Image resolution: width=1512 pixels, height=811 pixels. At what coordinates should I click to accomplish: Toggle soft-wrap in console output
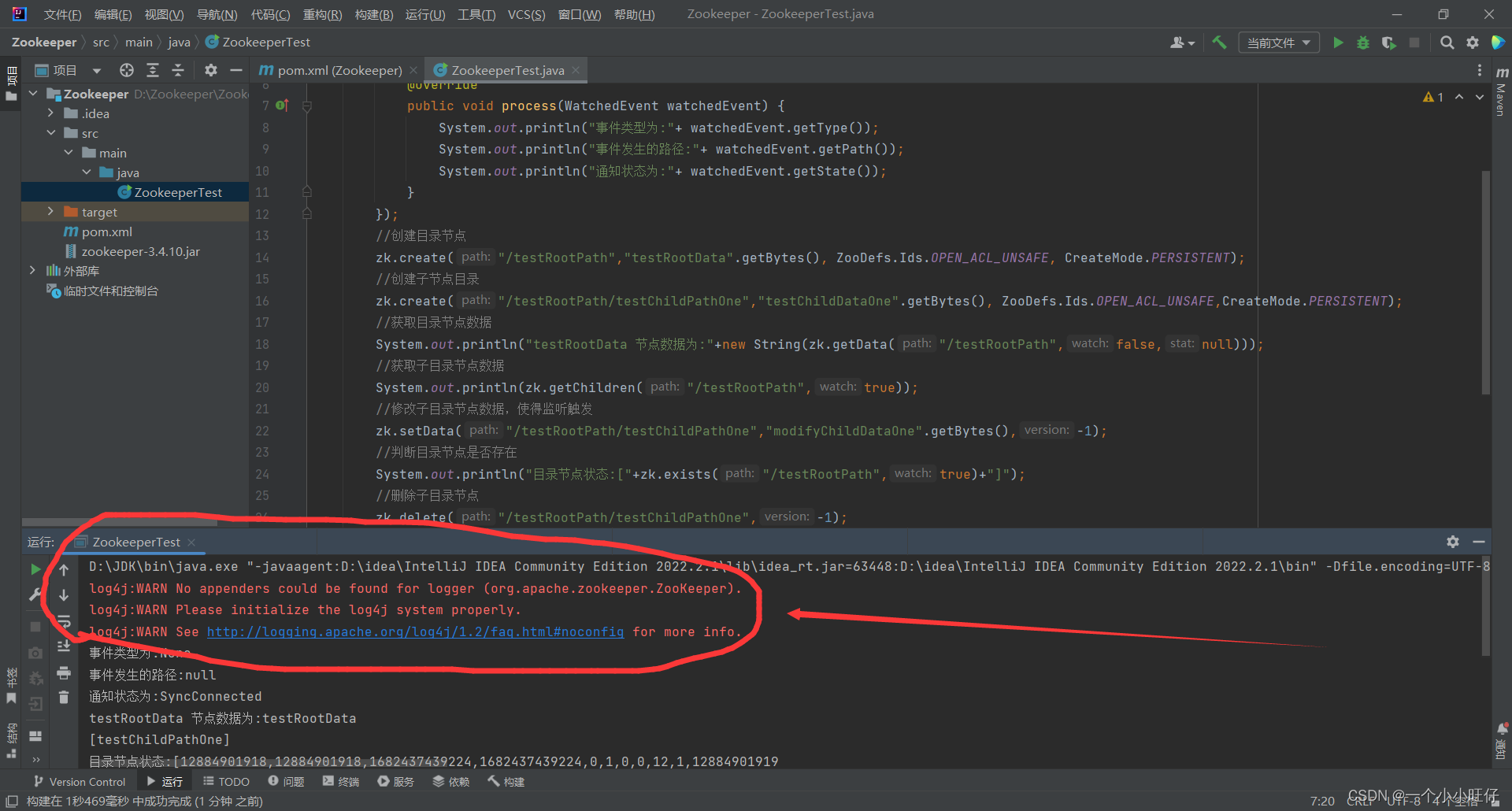(x=64, y=621)
